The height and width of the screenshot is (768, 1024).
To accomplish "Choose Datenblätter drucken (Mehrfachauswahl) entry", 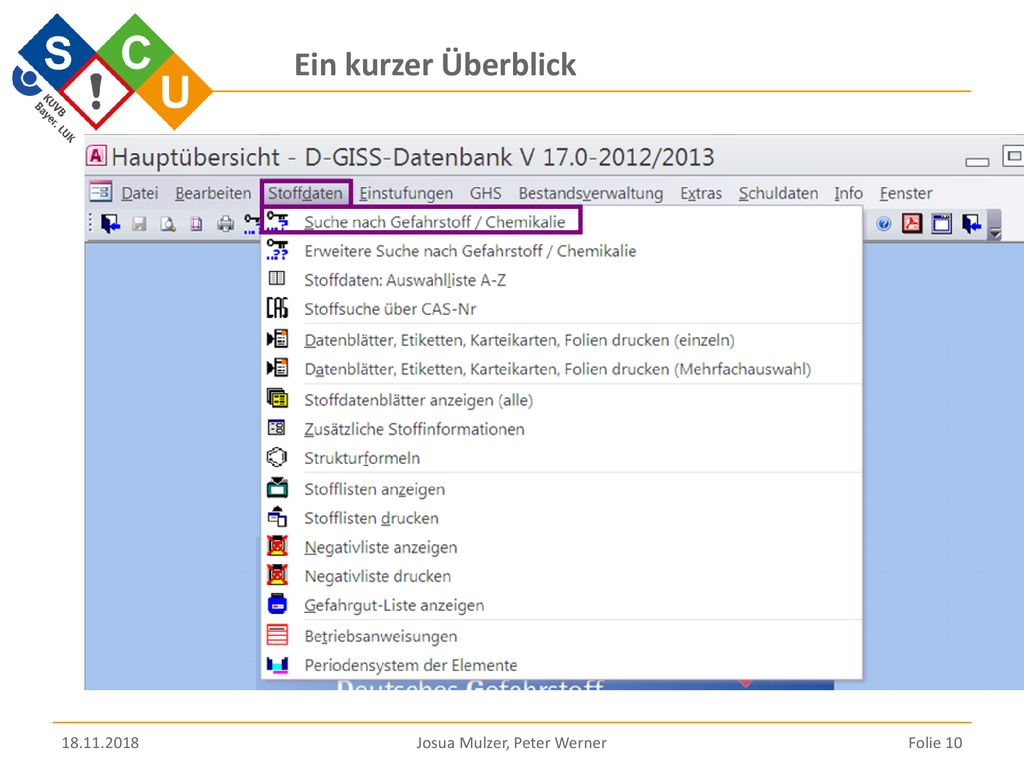I will (x=562, y=369).
